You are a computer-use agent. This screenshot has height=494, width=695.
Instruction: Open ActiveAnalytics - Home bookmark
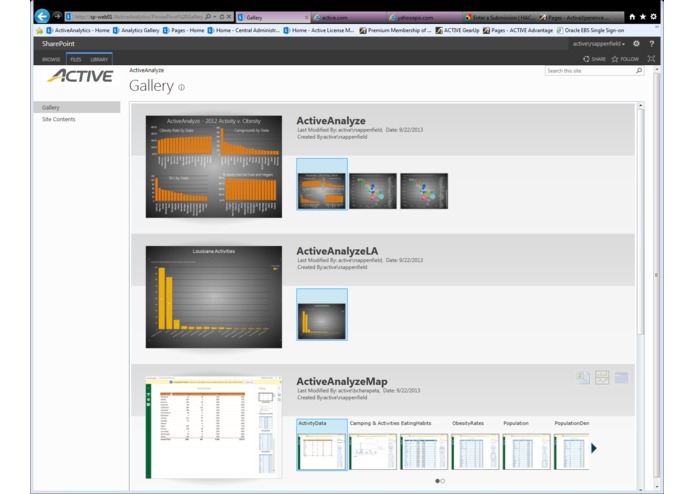(x=78, y=31)
